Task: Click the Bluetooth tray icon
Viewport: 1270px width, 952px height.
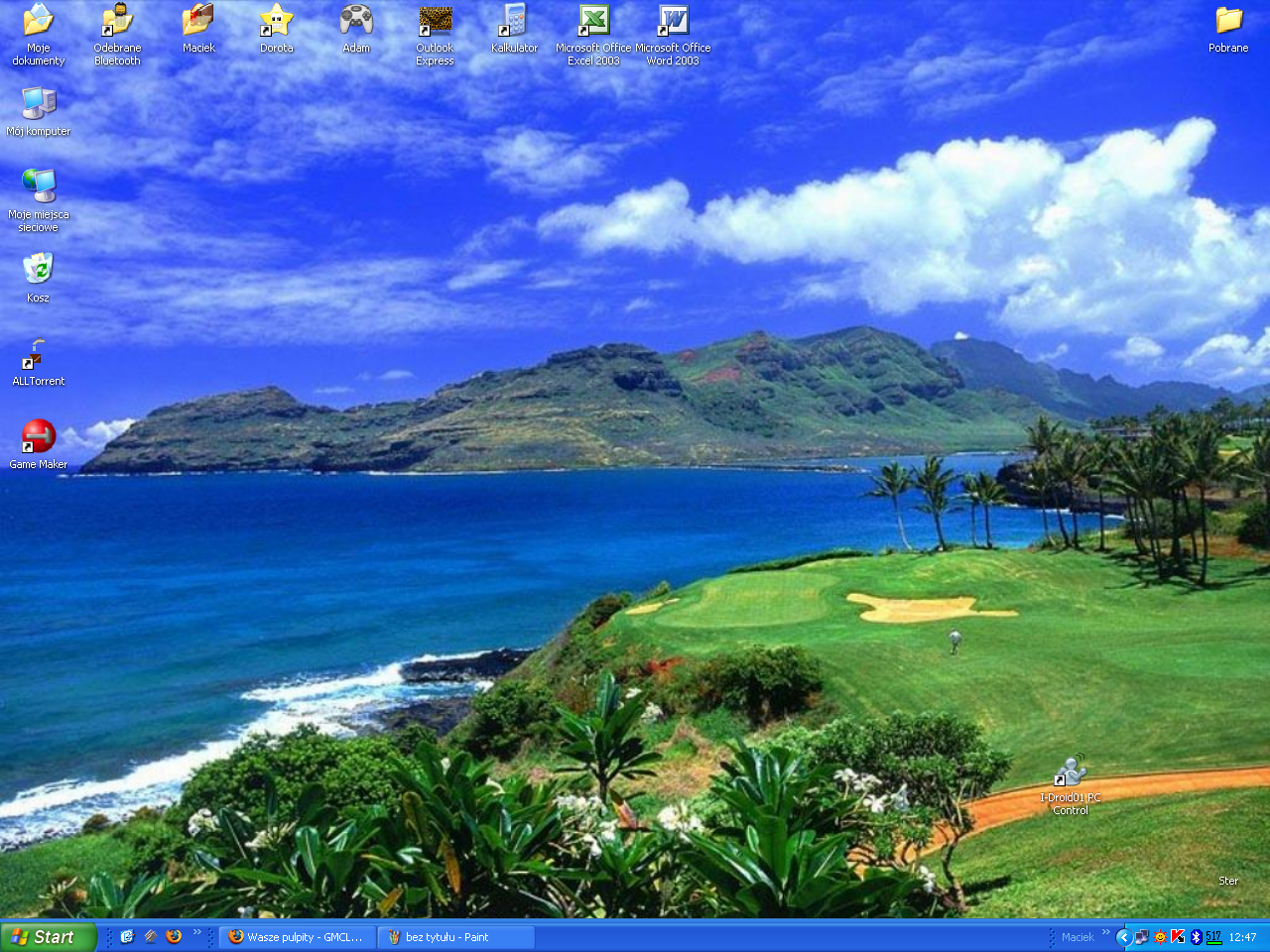Action: point(1196,937)
